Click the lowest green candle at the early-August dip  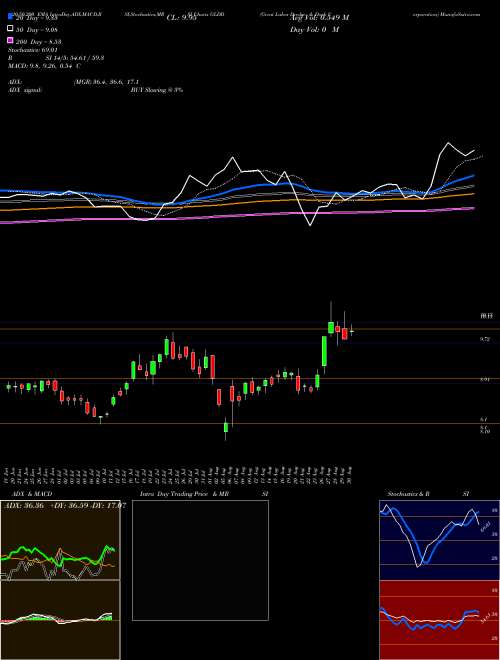pyautogui.click(x=226, y=428)
